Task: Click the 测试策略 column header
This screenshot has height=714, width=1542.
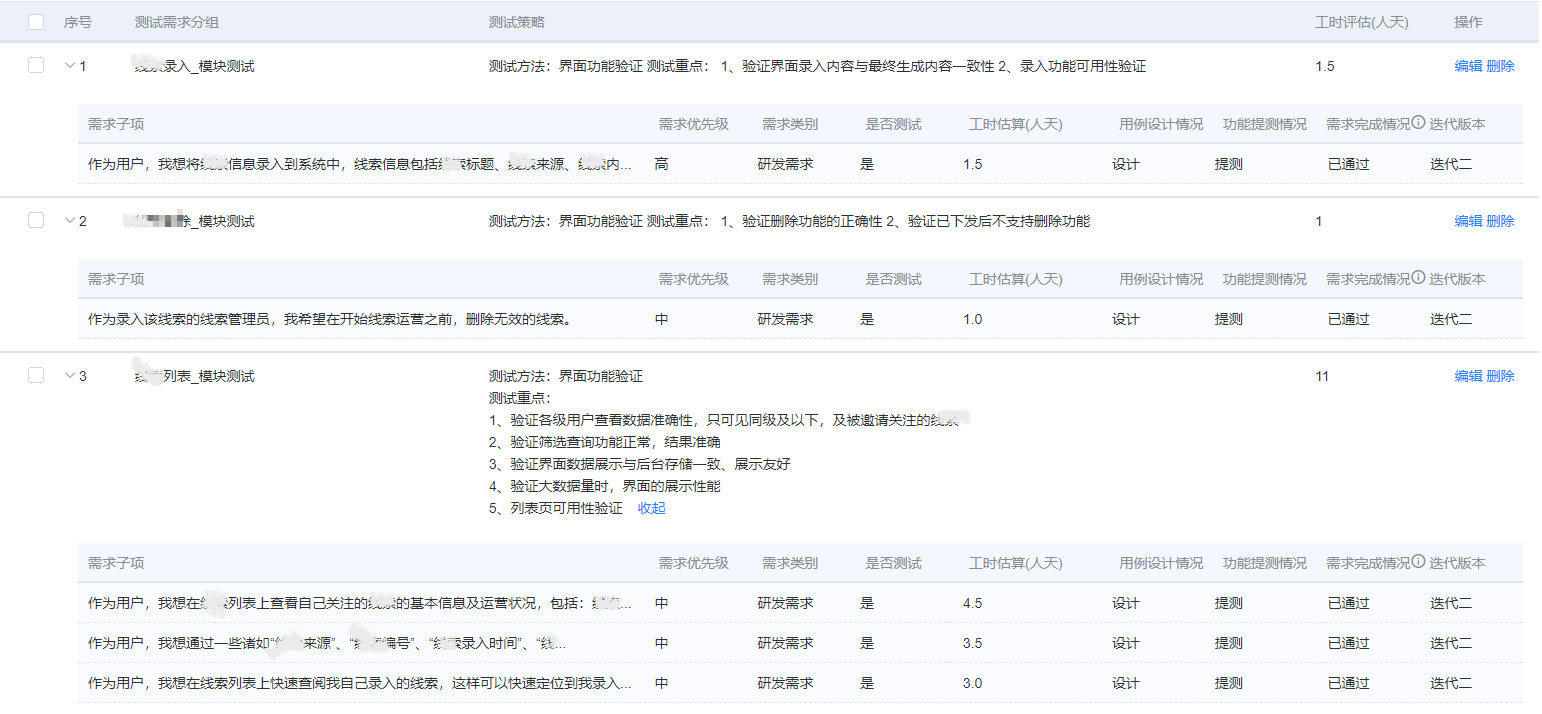Action: (x=517, y=22)
